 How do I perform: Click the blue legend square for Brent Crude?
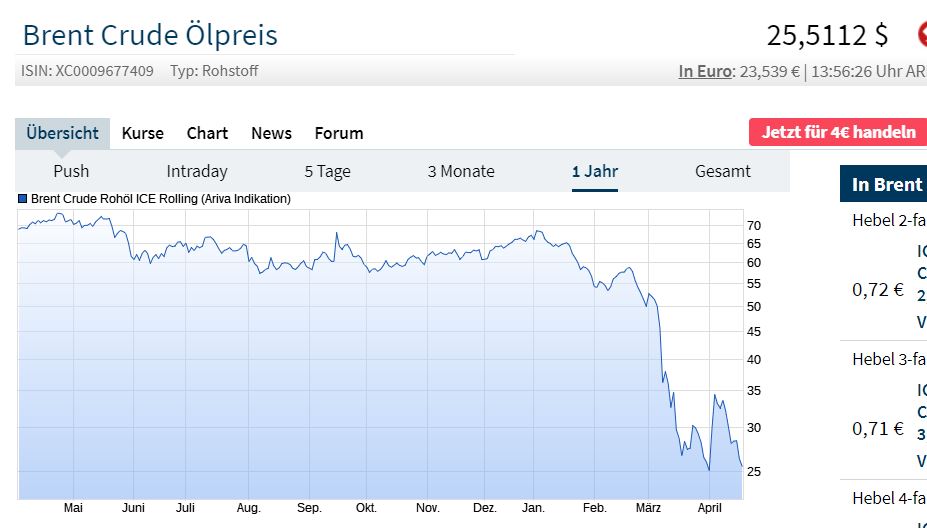point(23,199)
